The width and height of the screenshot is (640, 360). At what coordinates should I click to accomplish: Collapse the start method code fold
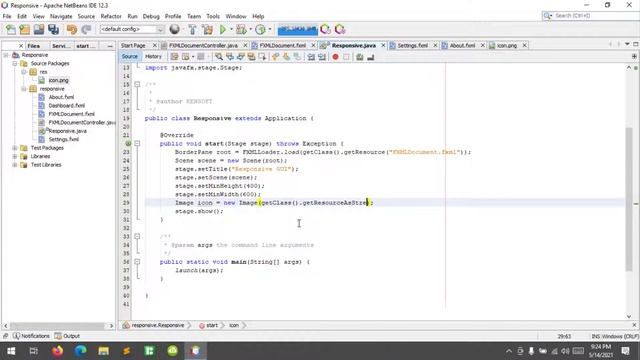[137, 144]
